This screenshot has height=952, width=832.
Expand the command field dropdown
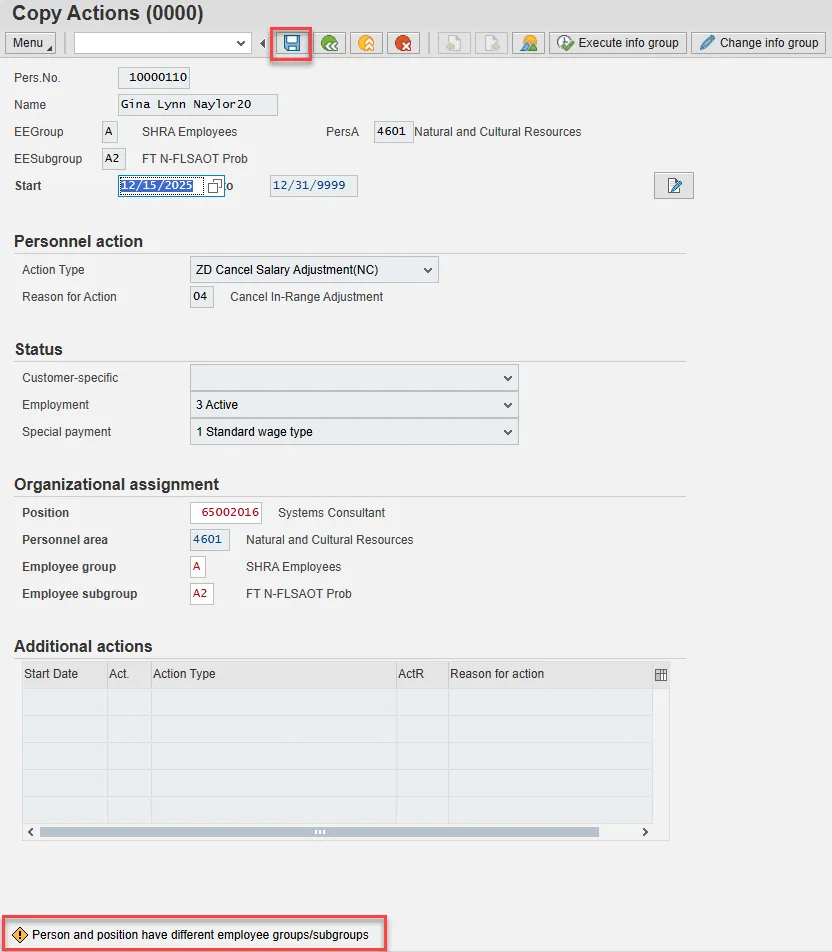point(241,43)
